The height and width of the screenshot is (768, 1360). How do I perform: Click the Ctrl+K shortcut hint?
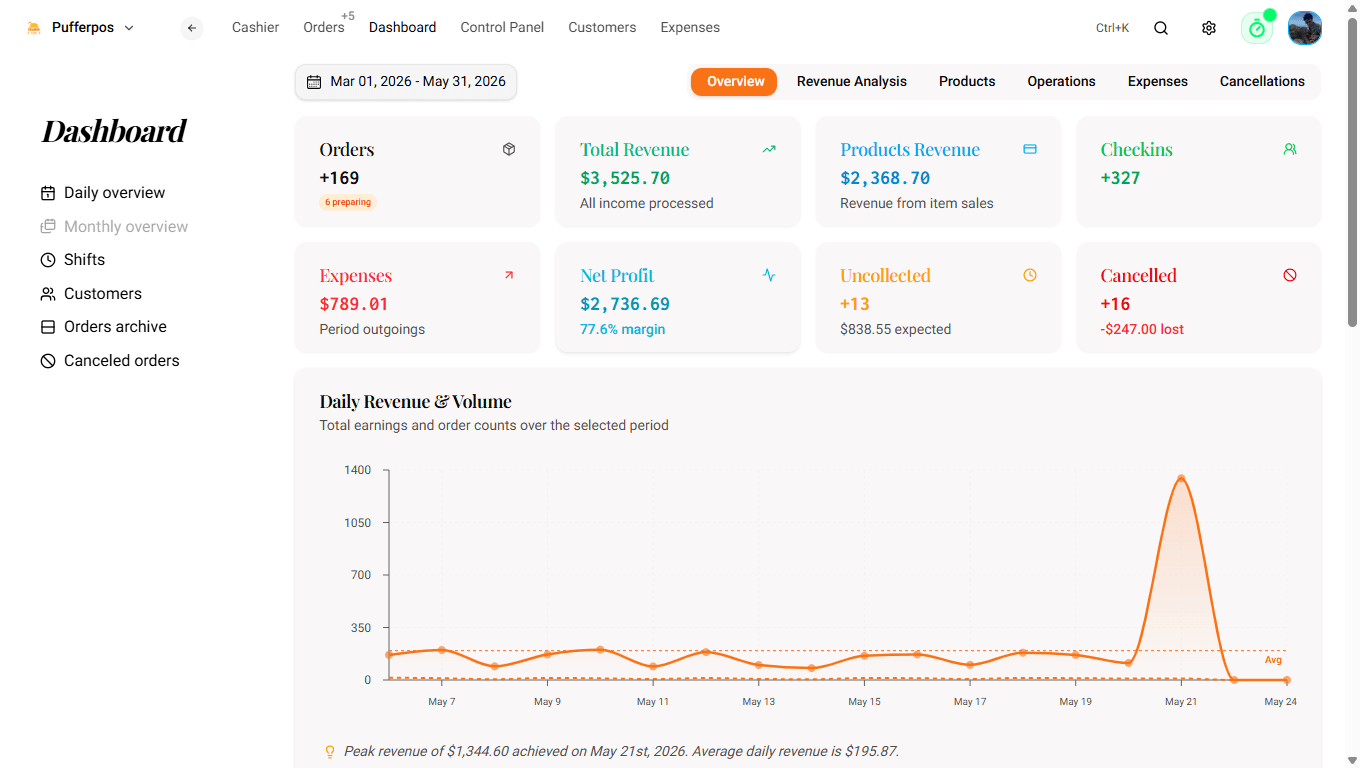point(1112,28)
